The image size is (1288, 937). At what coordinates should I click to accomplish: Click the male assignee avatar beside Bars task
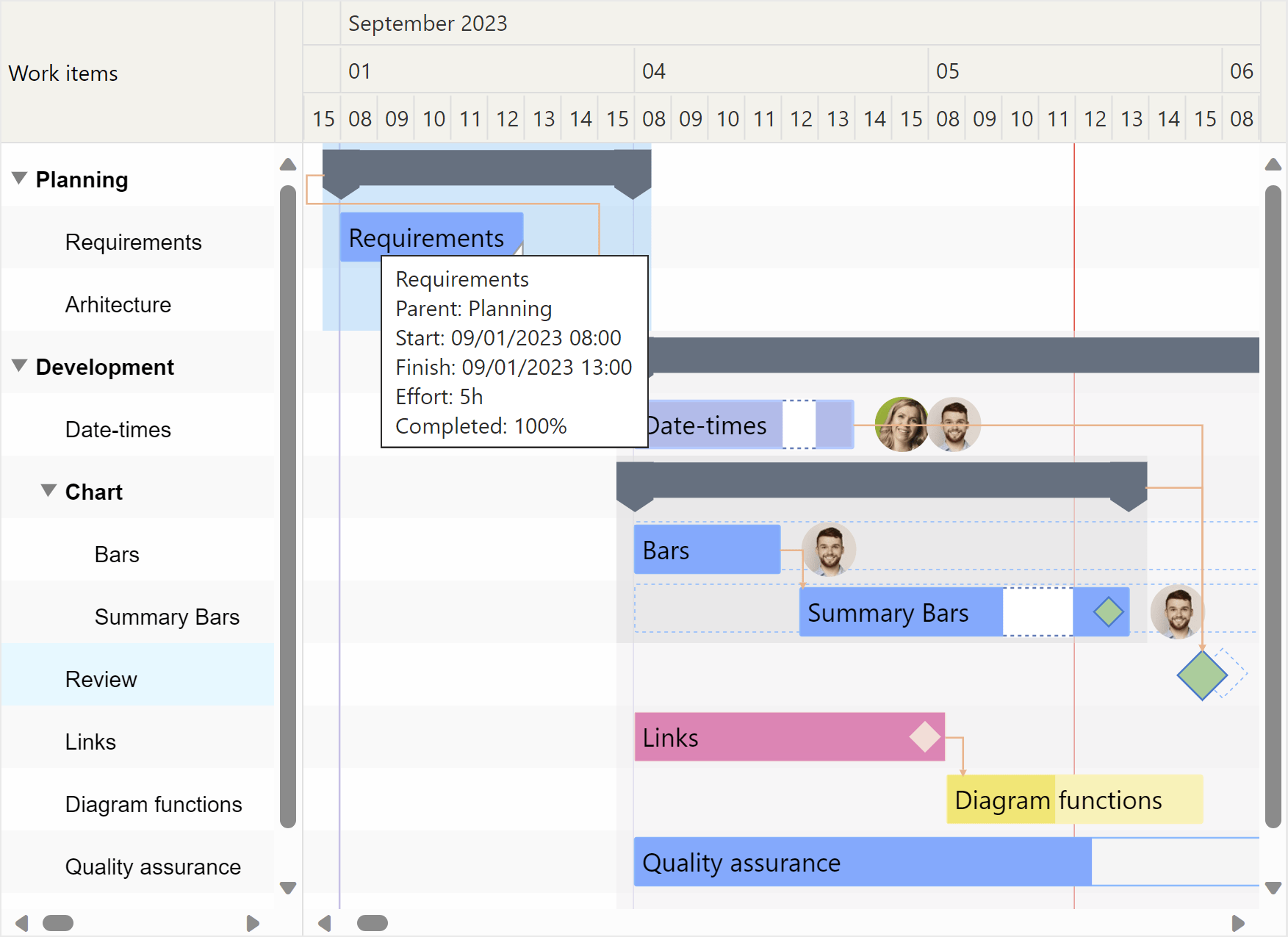tap(829, 550)
